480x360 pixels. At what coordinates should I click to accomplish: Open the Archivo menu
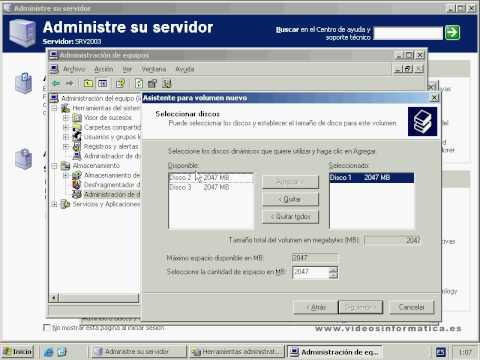74,69
